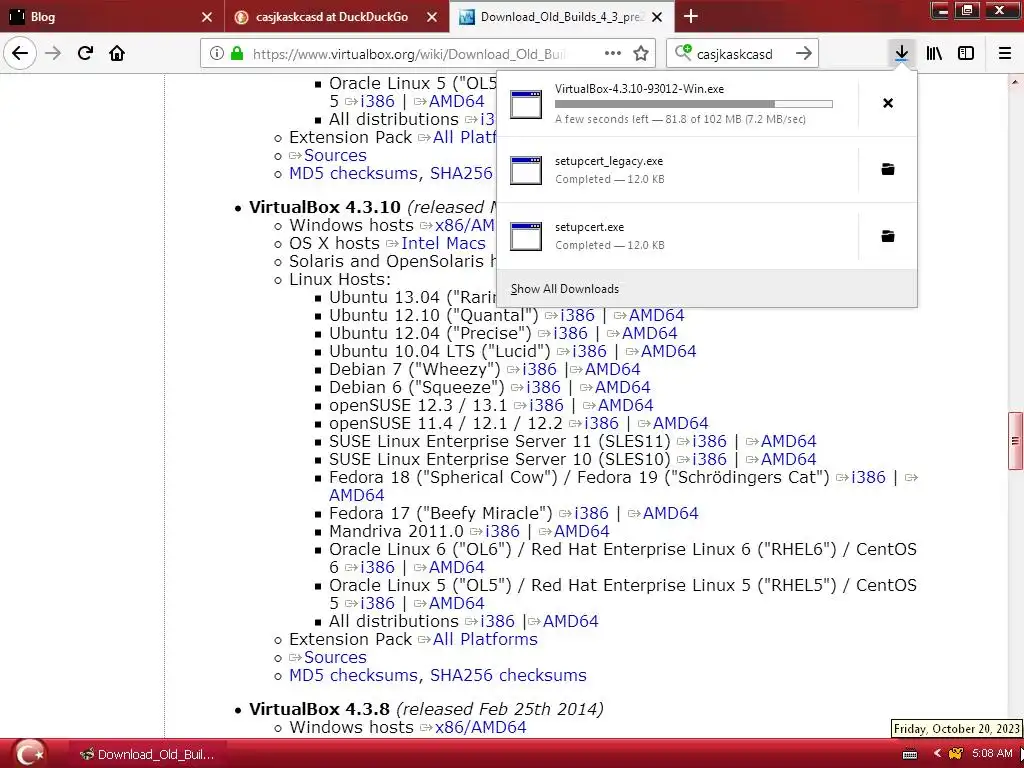Open the Library bookshelf icon

pyautogui.click(x=934, y=54)
